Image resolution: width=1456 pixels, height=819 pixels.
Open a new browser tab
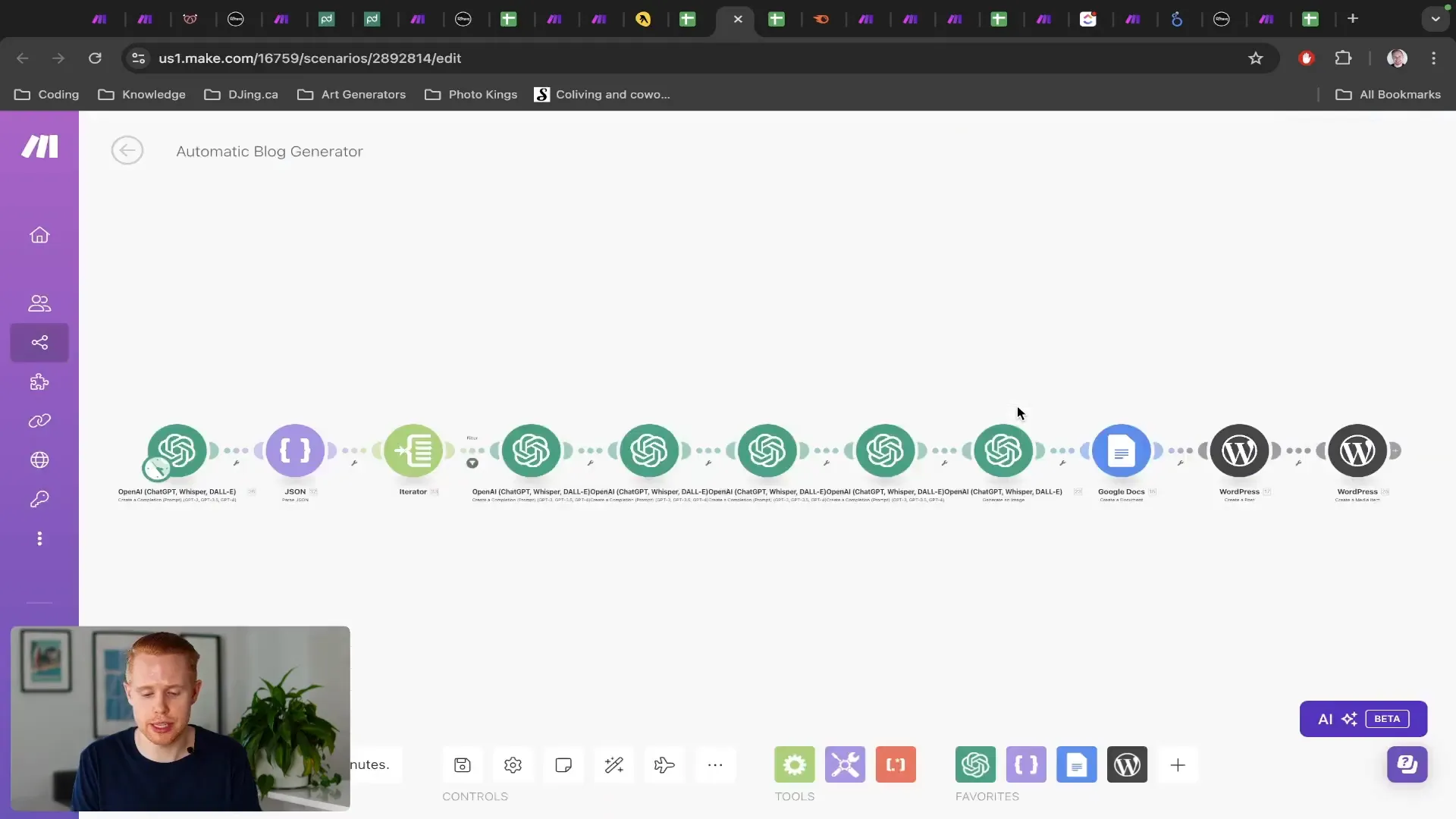point(1353,18)
